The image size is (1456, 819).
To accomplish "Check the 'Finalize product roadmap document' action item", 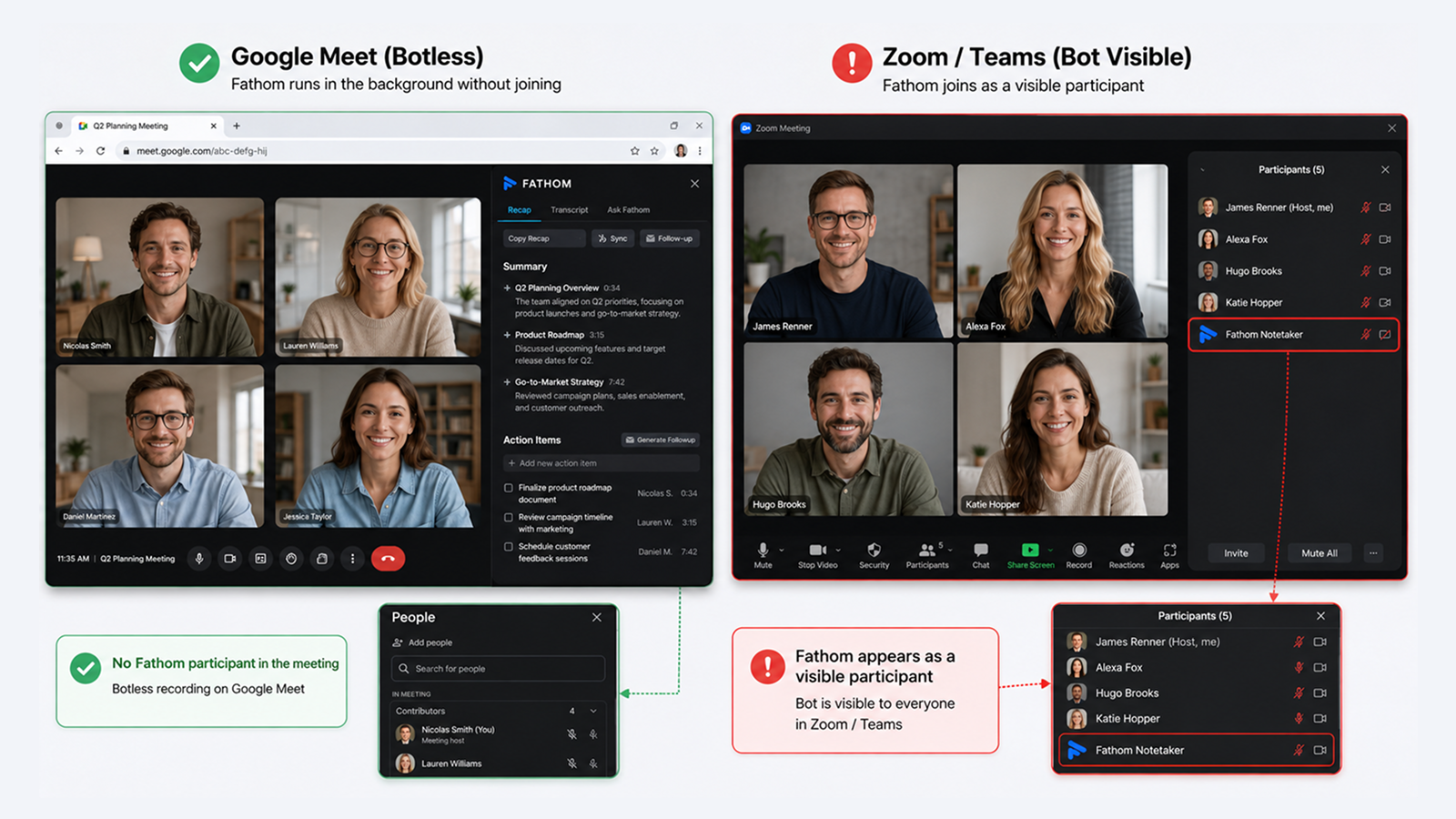I will coord(509,488).
